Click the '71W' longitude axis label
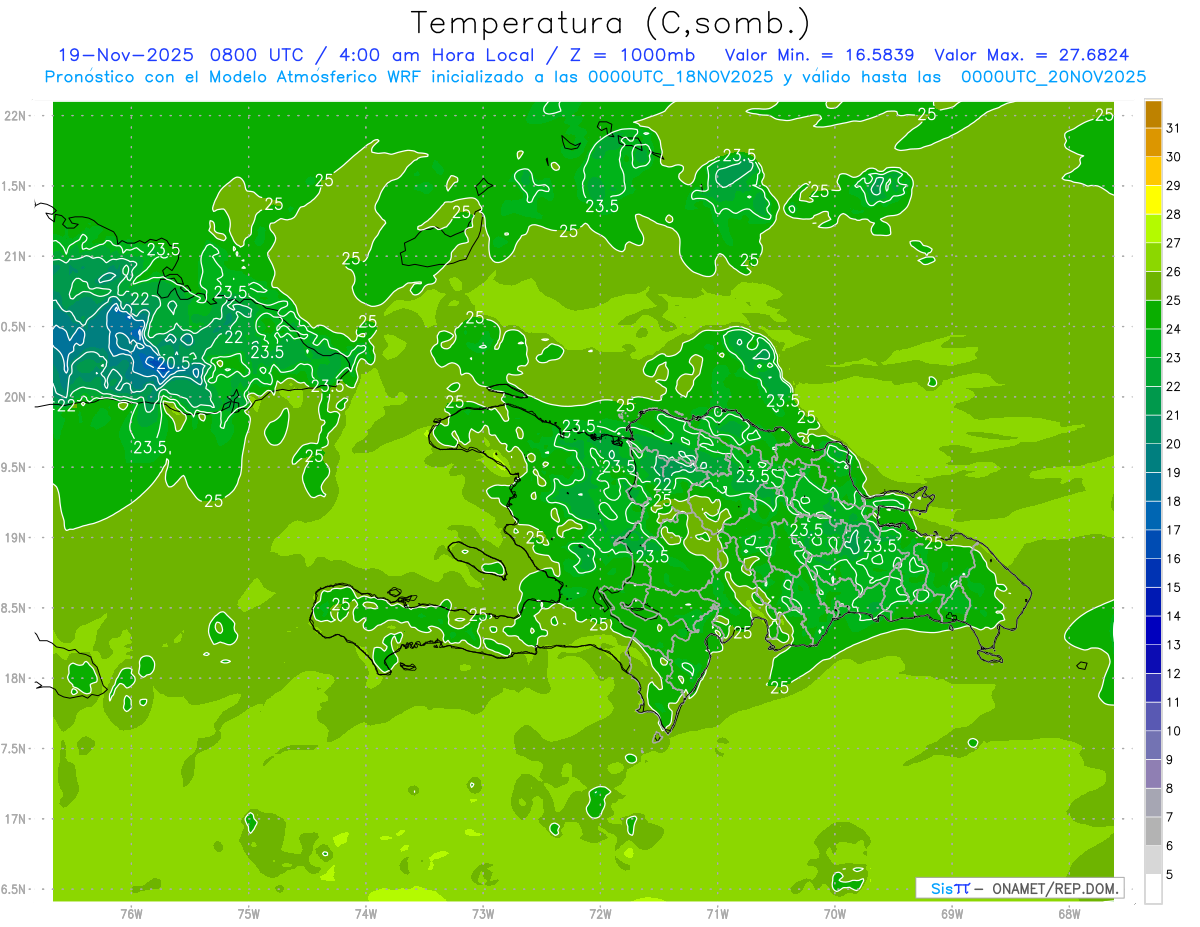The image size is (1200, 927). [x=717, y=914]
